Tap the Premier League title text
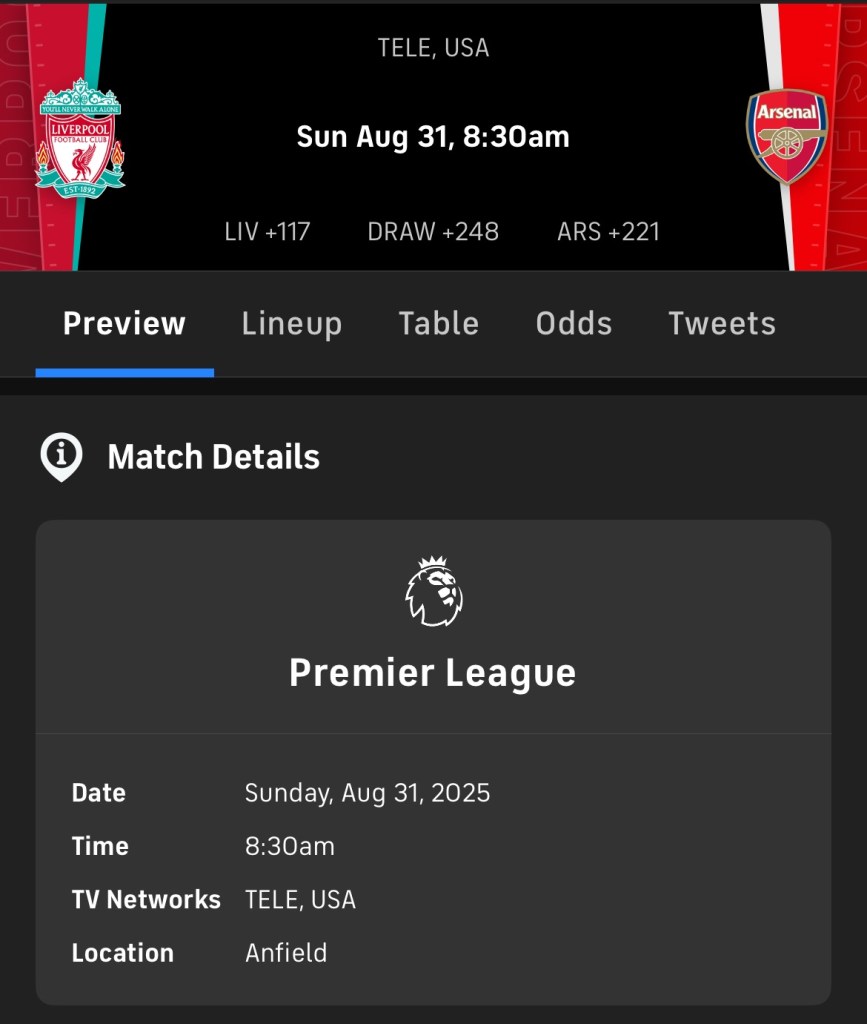This screenshot has height=1024, width=867. click(433, 673)
